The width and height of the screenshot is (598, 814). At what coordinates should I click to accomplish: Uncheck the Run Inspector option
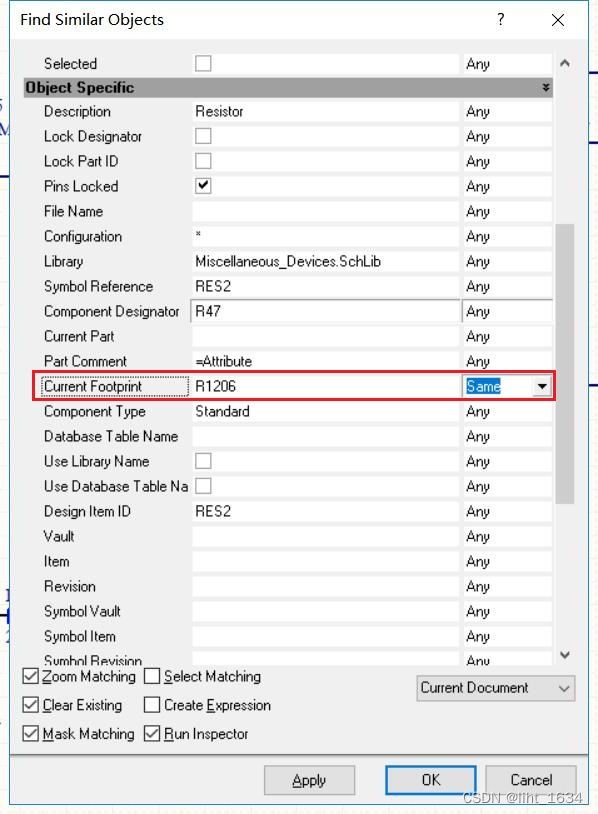click(x=152, y=734)
